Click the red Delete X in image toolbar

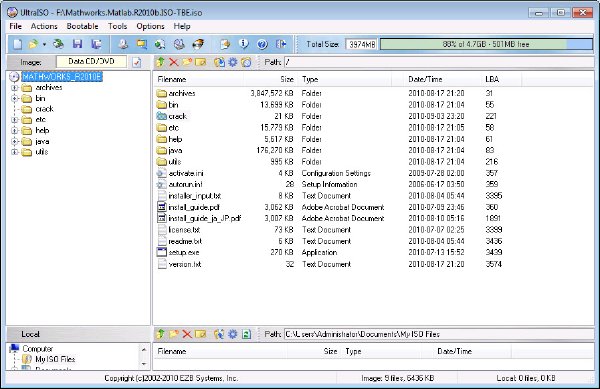tap(174, 62)
